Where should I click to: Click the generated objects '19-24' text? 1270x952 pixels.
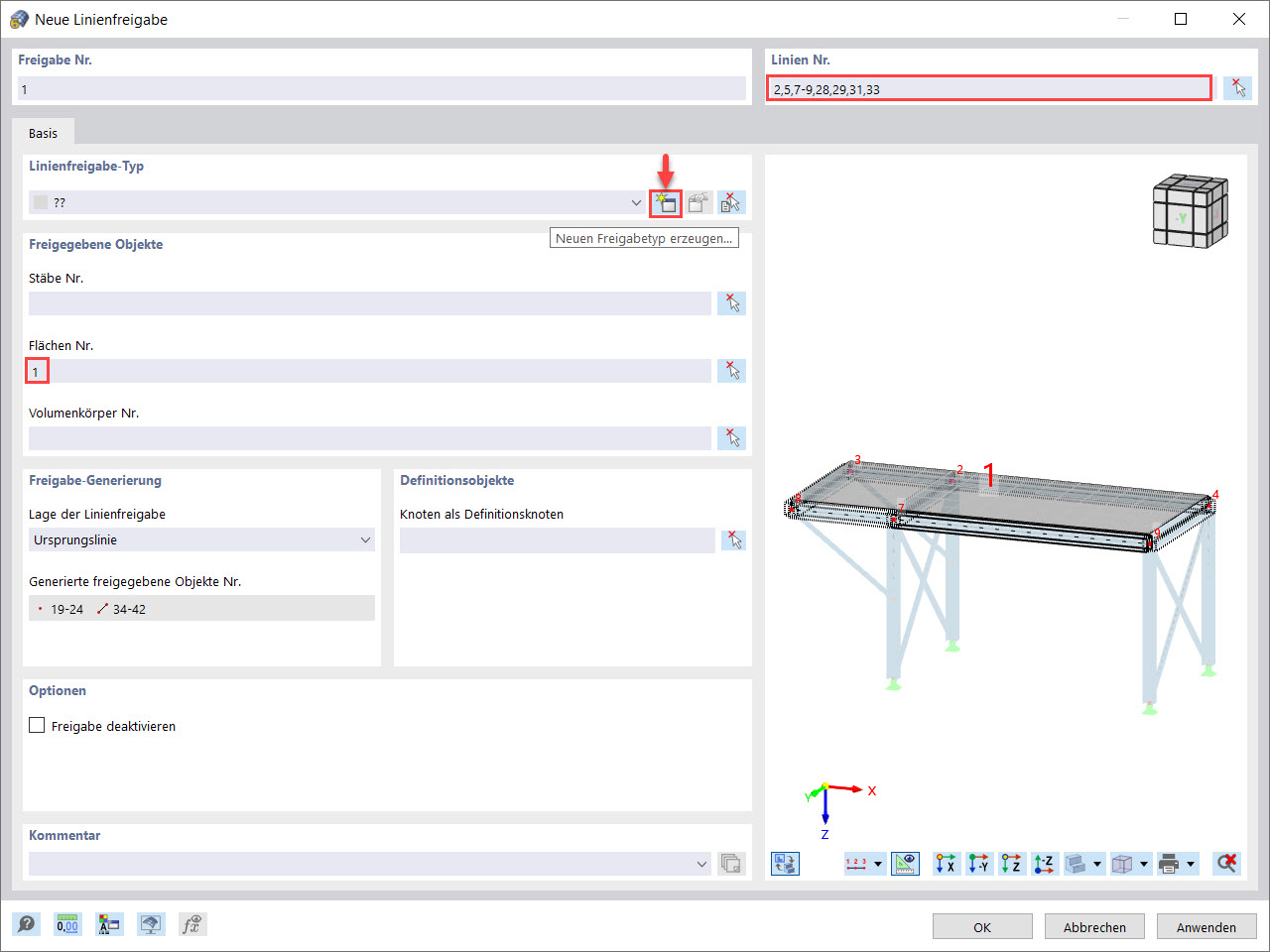[x=67, y=609]
